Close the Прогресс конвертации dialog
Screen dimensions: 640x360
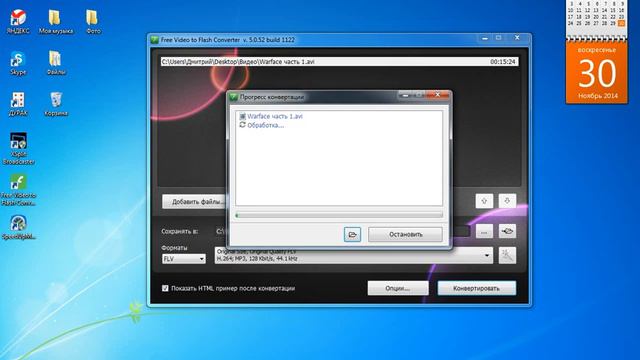coord(438,95)
